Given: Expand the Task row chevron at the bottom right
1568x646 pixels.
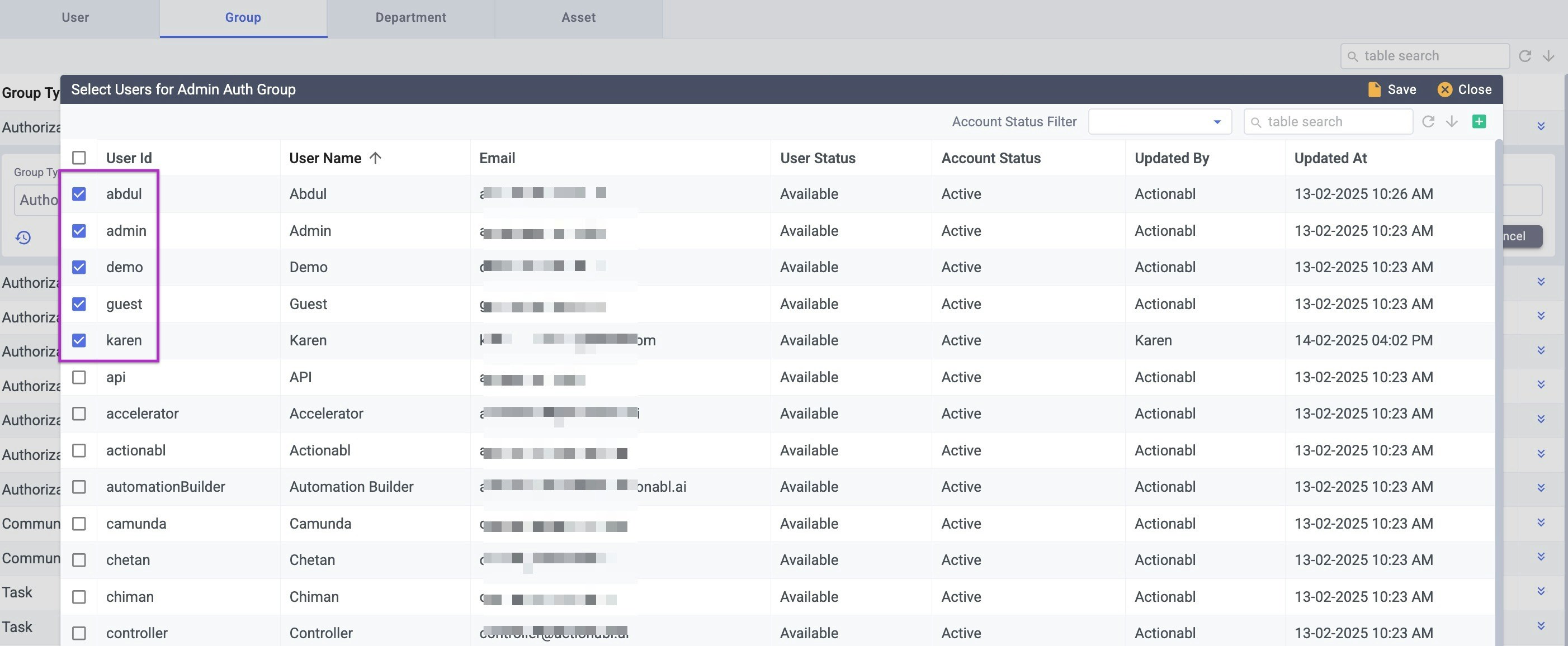Looking at the screenshot, I should [1541, 626].
